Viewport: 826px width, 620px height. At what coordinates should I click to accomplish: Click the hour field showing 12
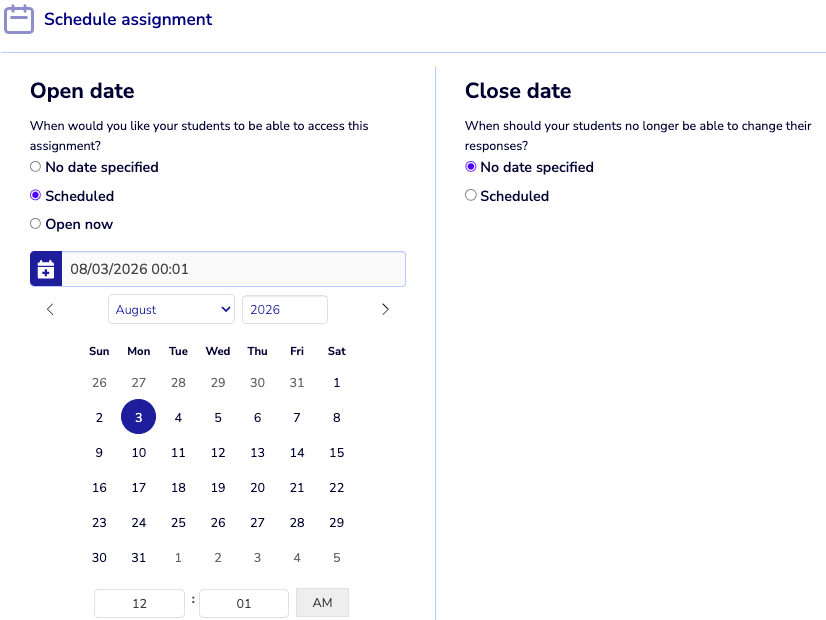click(x=139, y=603)
